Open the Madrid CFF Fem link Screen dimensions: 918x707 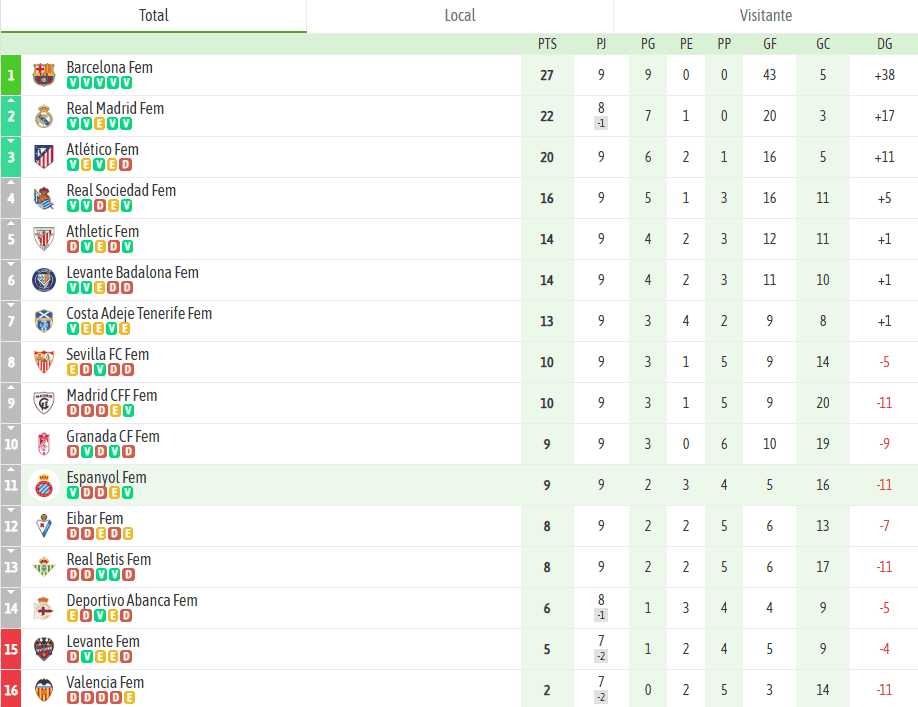(x=111, y=395)
